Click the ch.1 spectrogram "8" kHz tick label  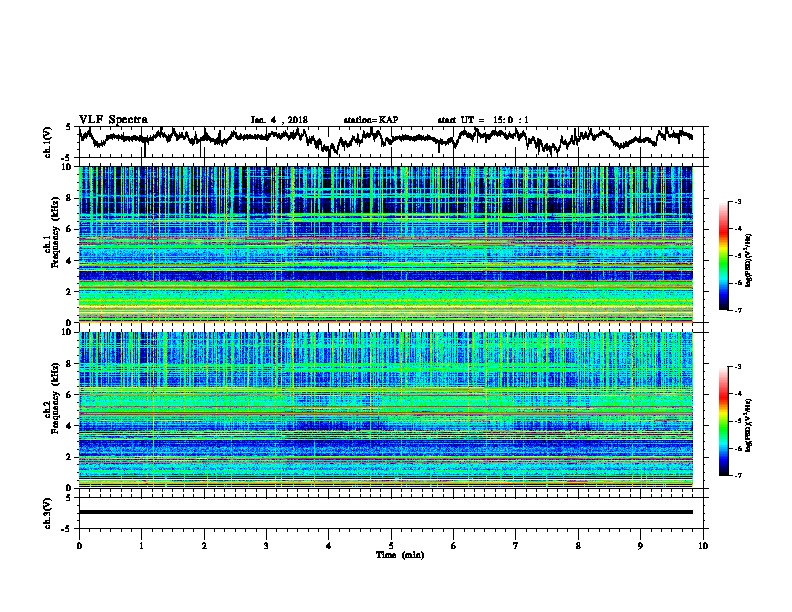tap(70, 198)
